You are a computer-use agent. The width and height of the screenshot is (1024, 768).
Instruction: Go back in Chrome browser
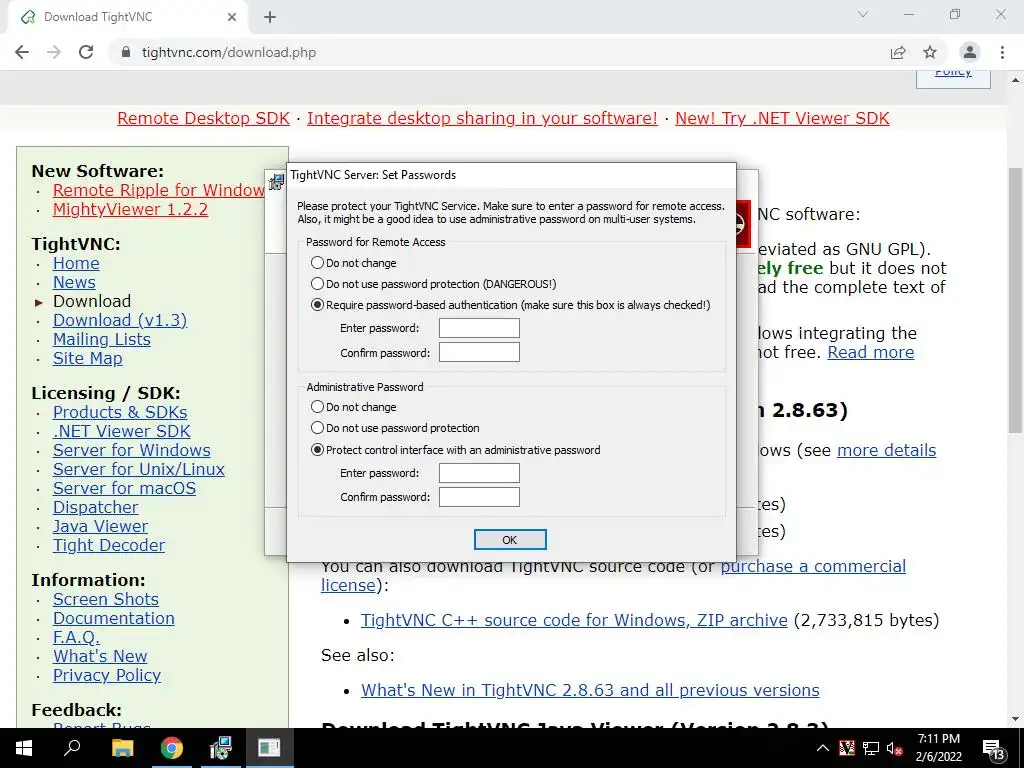pos(22,52)
